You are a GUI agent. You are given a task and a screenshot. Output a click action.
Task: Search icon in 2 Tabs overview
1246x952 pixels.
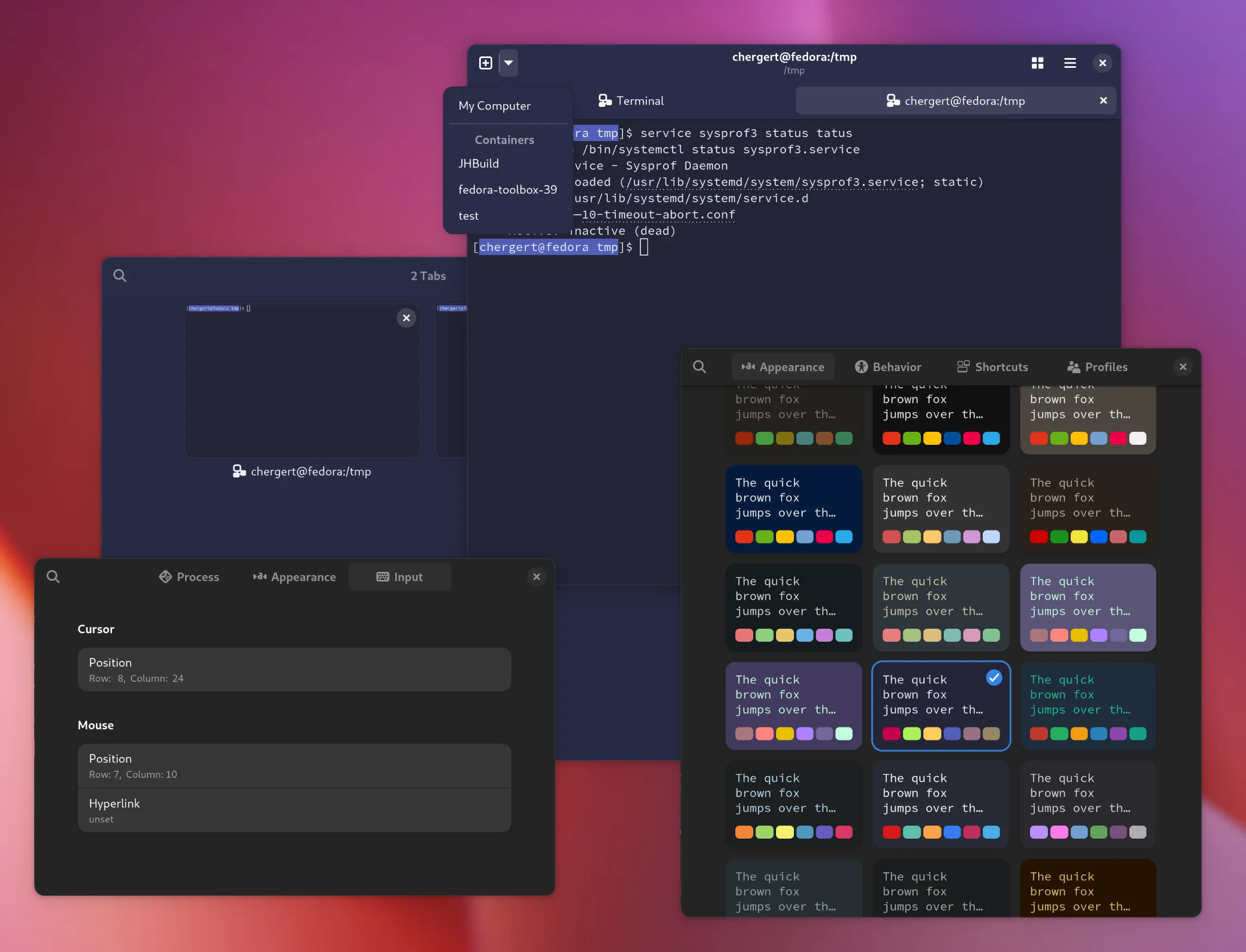click(119, 276)
